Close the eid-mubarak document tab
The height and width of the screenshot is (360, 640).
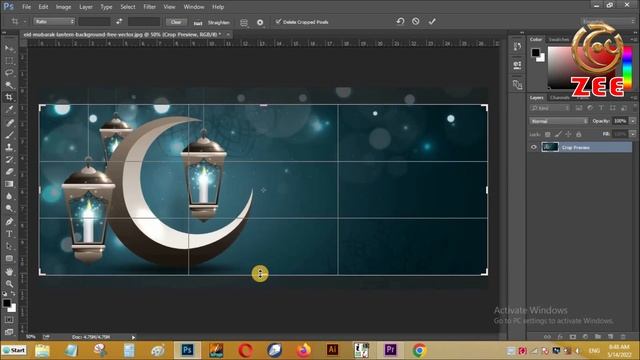228,35
